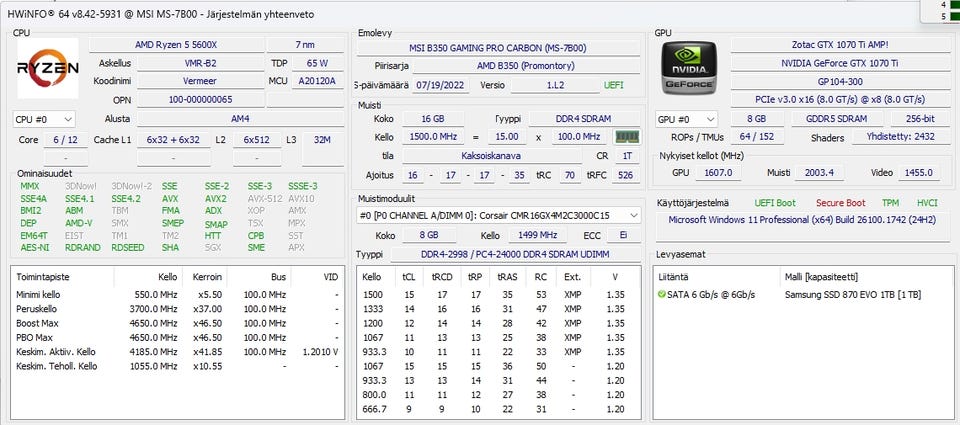Click the AMD Ryzen logo
The image size is (960, 425).
pos(47,68)
